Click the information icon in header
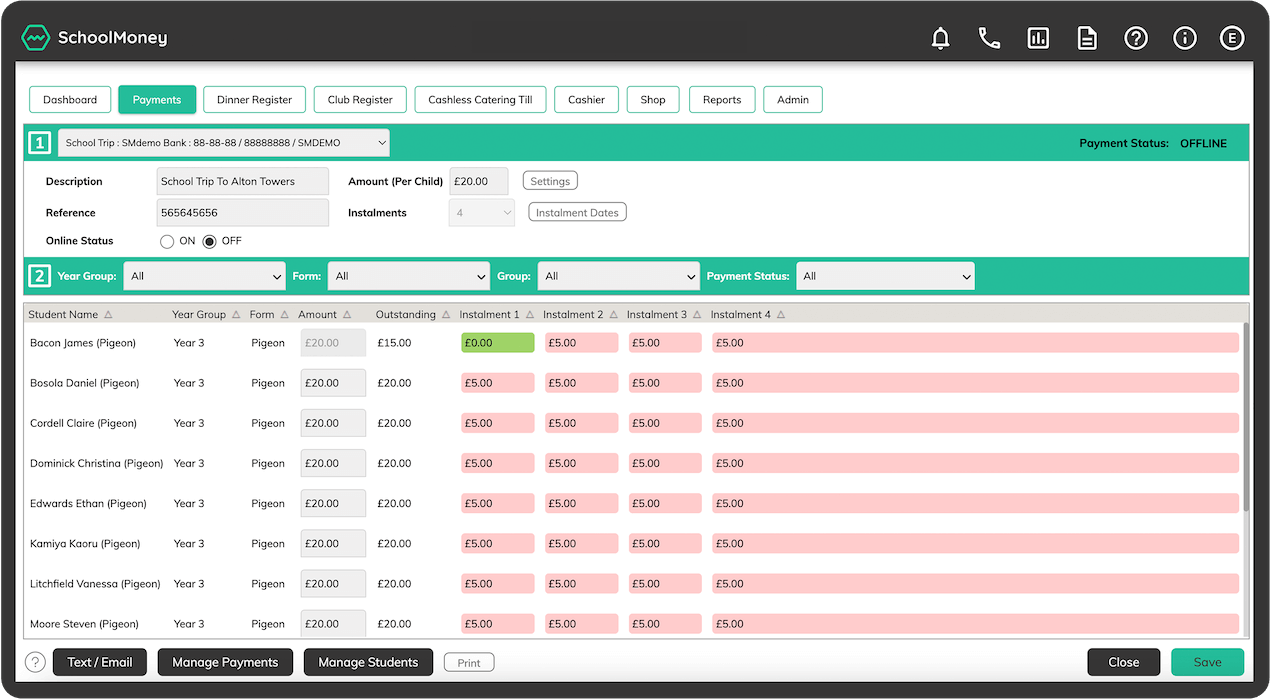The image size is (1271, 700). pyautogui.click(x=1185, y=38)
